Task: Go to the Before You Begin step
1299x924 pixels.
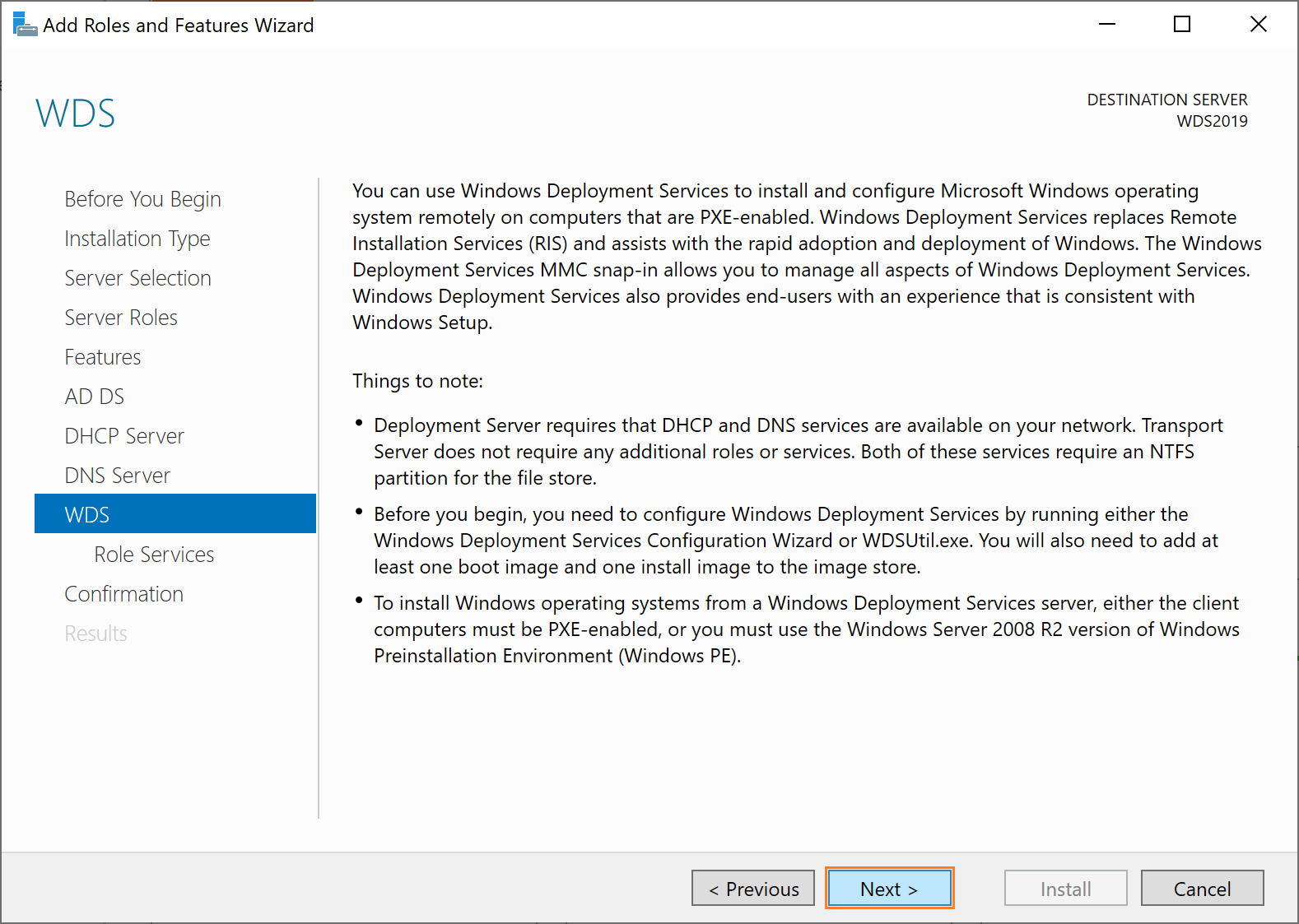Action: point(142,199)
